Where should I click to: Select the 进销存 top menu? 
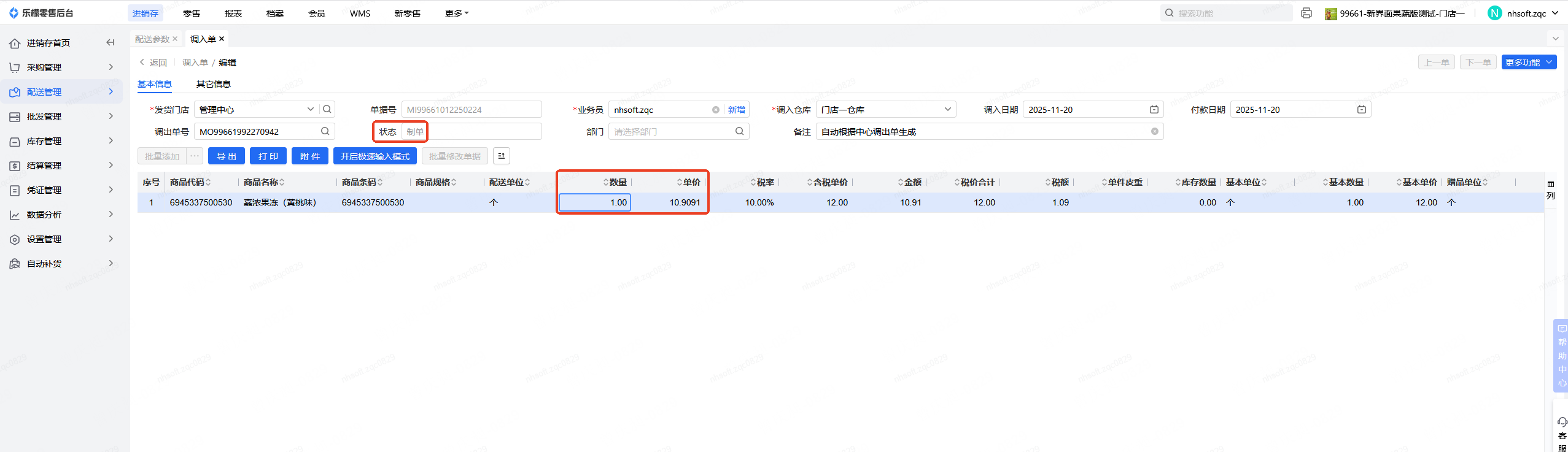coord(146,13)
